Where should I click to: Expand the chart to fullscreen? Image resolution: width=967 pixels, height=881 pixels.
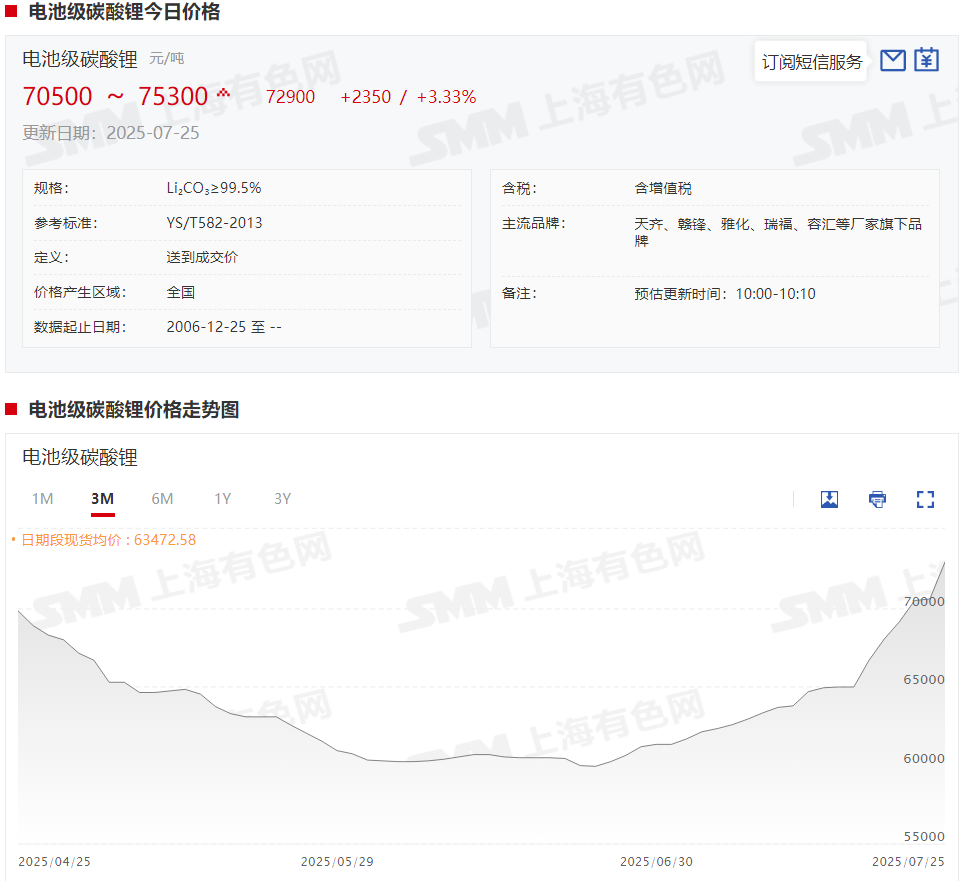click(x=925, y=499)
